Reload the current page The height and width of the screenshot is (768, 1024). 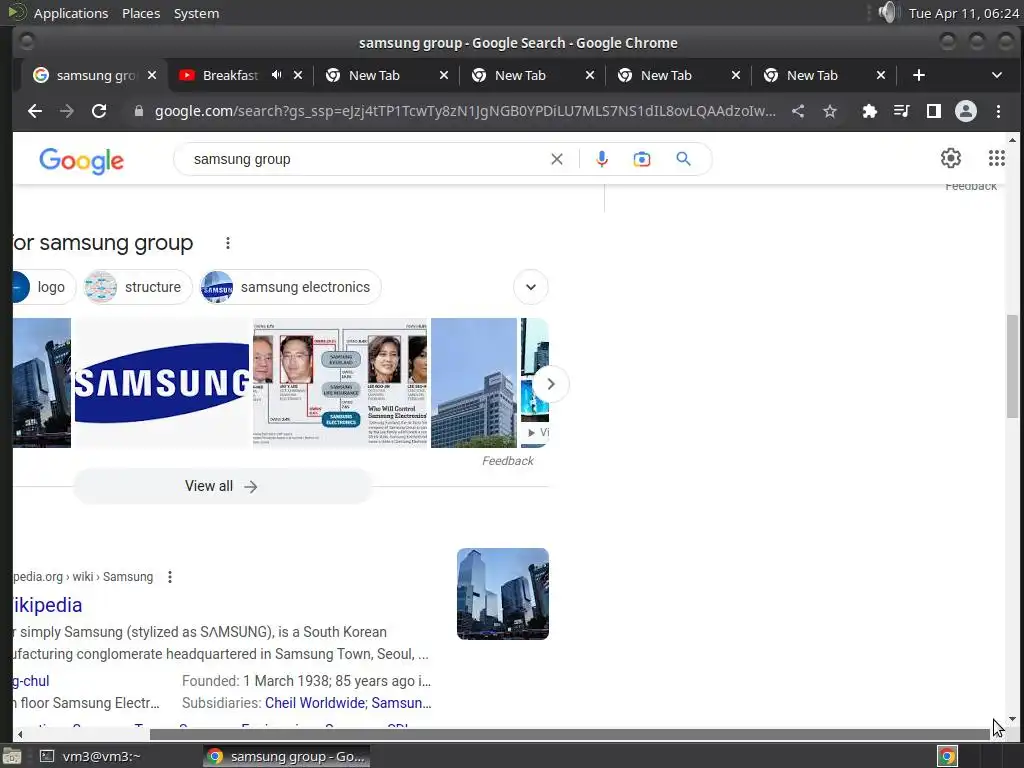coord(99,111)
